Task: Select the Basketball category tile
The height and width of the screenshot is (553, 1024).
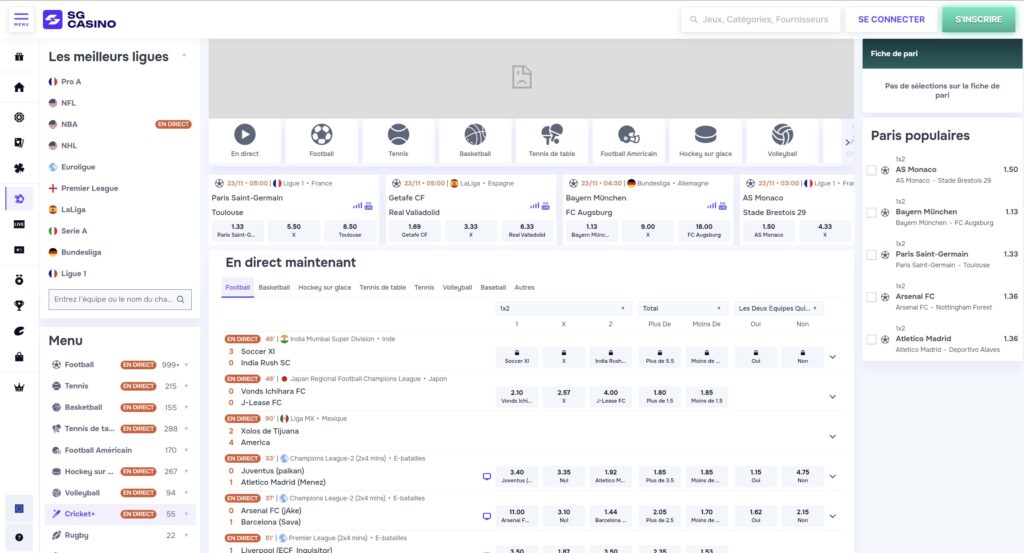Action: (x=475, y=140)
